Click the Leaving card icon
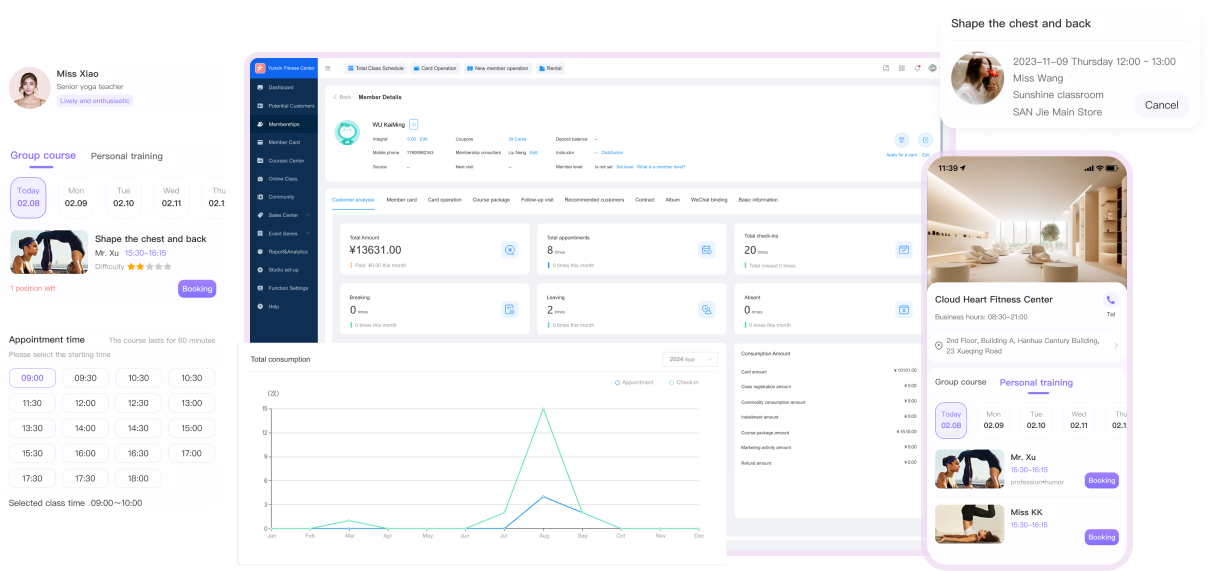This screenshot has height=571, width=1210. [x=706, y=310]
